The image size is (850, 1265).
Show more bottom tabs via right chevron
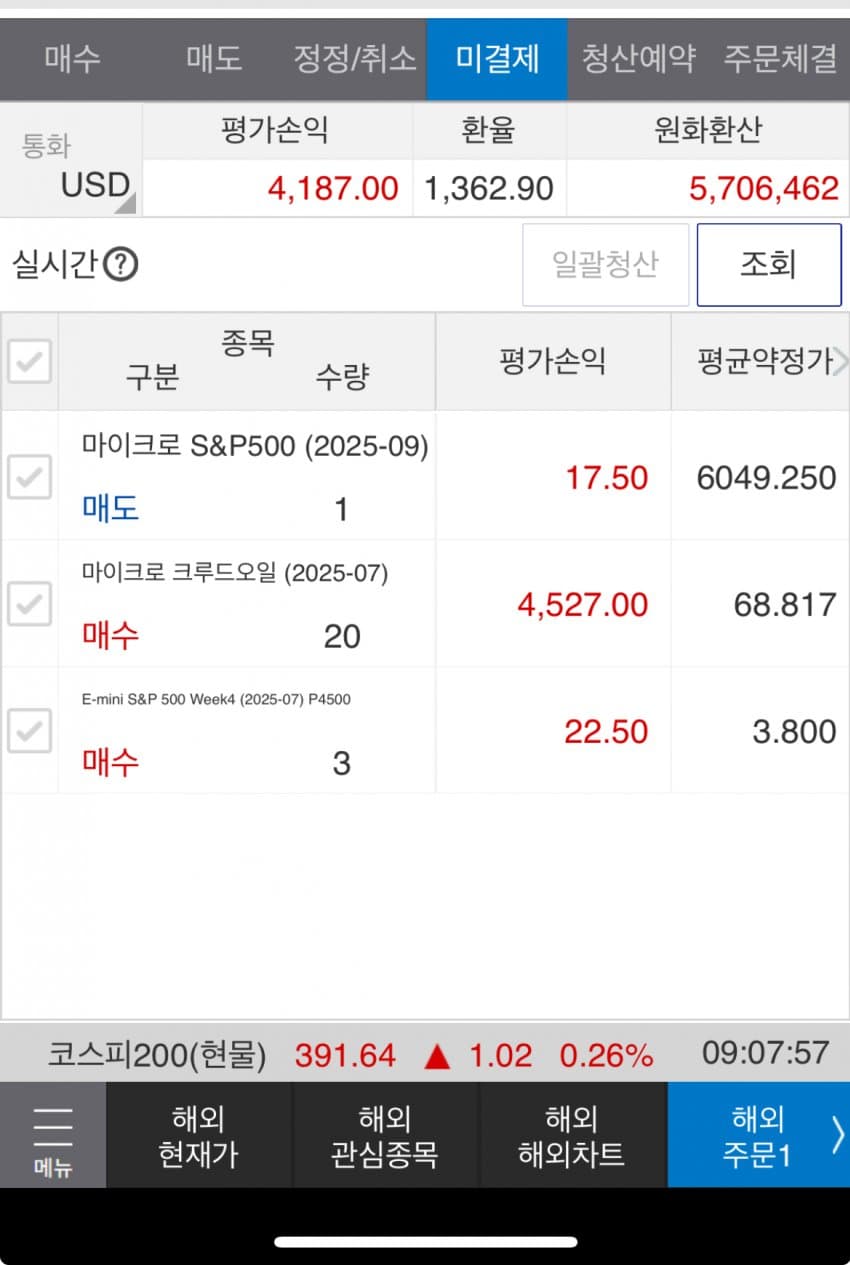click(x=838, y=1135)
